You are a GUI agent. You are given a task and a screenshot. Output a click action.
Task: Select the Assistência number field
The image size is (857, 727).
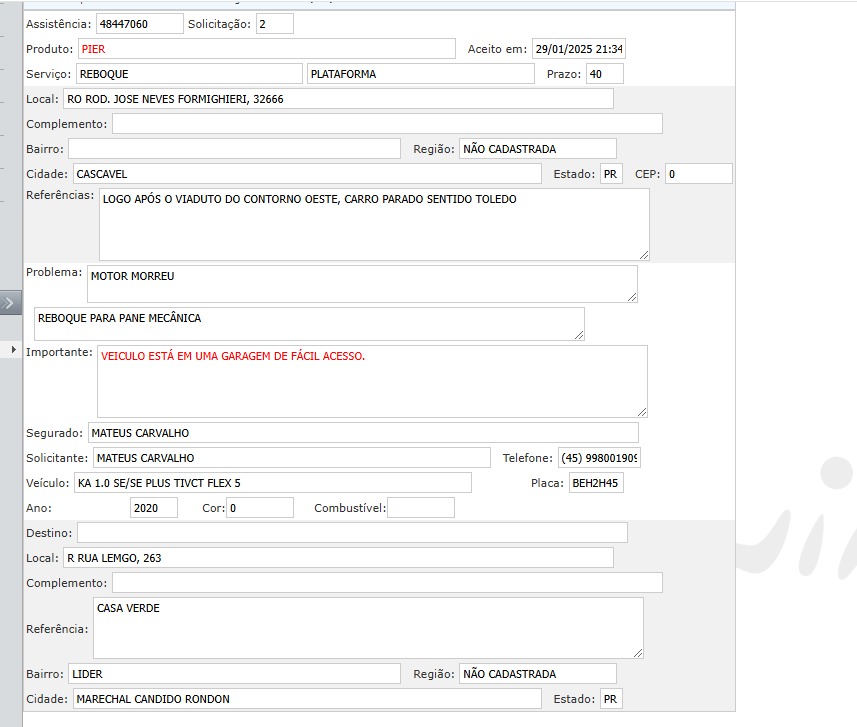[139, 24]
